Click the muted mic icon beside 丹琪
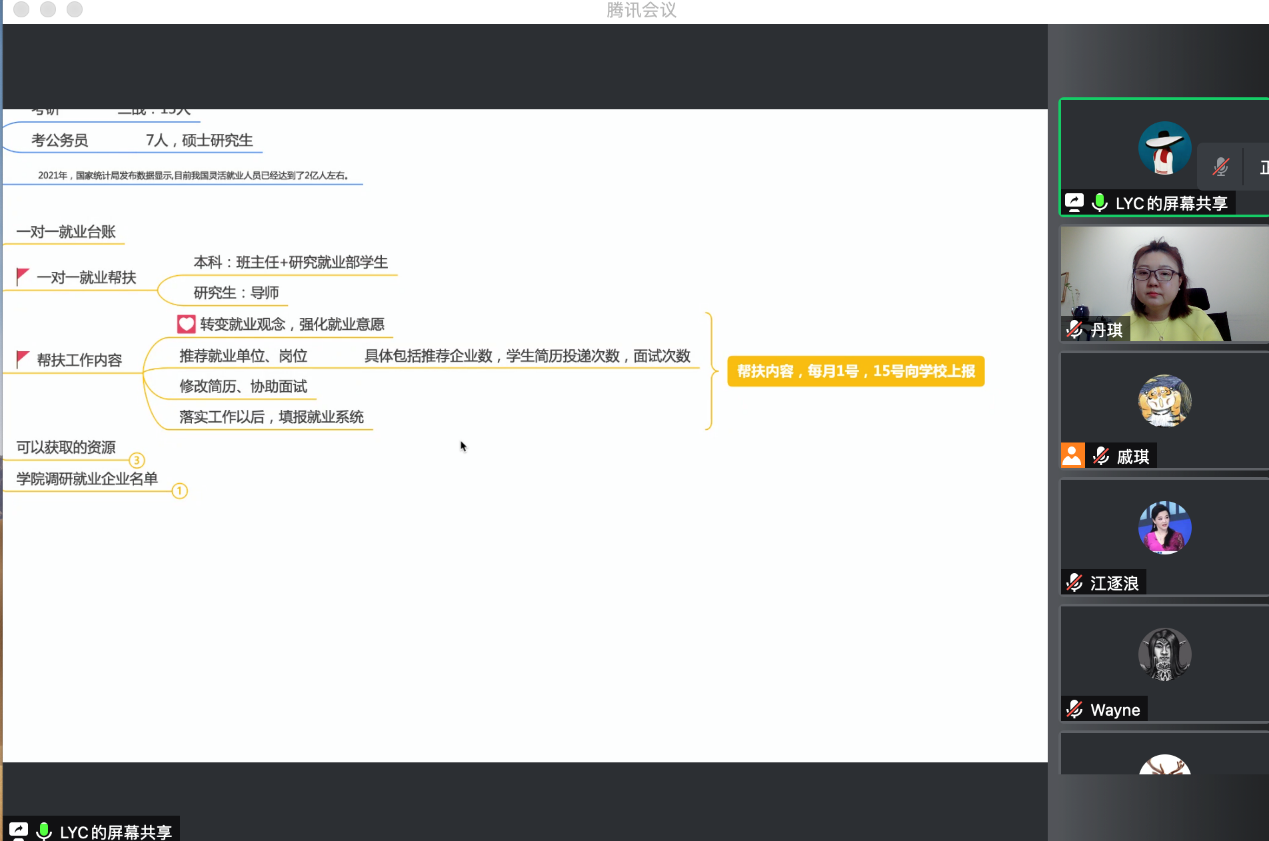1269x841 pixels. [x=1074, y=330]
